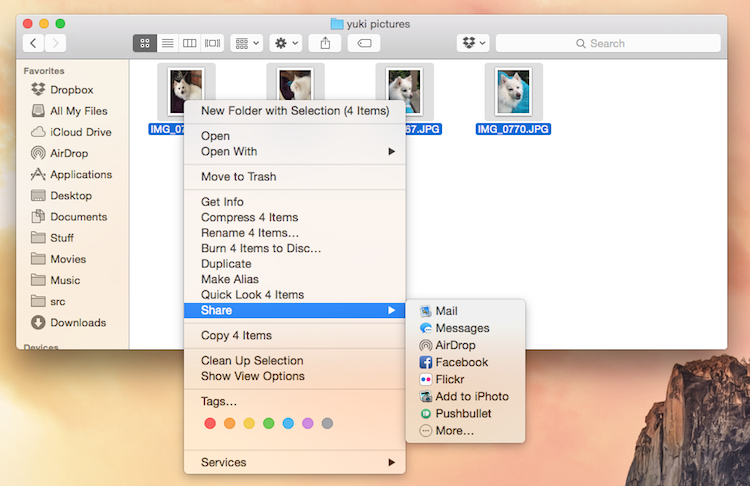Image resolution: width=750 pixels, height=486 pixels.
Task: Open the Arrange items dropdown
Action: [246, 43]
